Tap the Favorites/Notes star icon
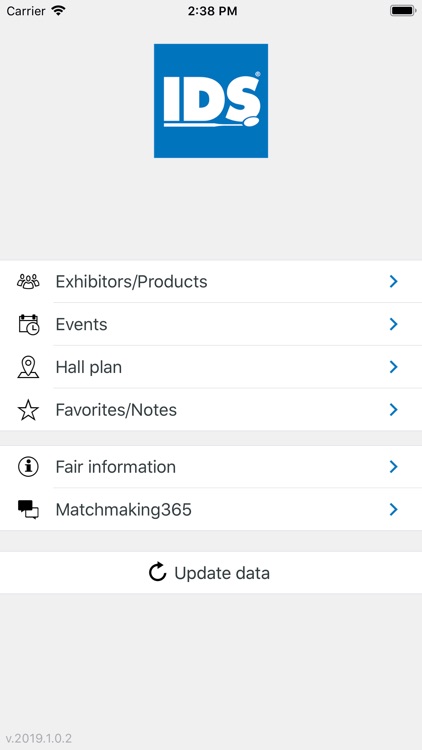The height and width of the screenshot is (750, 422). click(x=28, y=410)
